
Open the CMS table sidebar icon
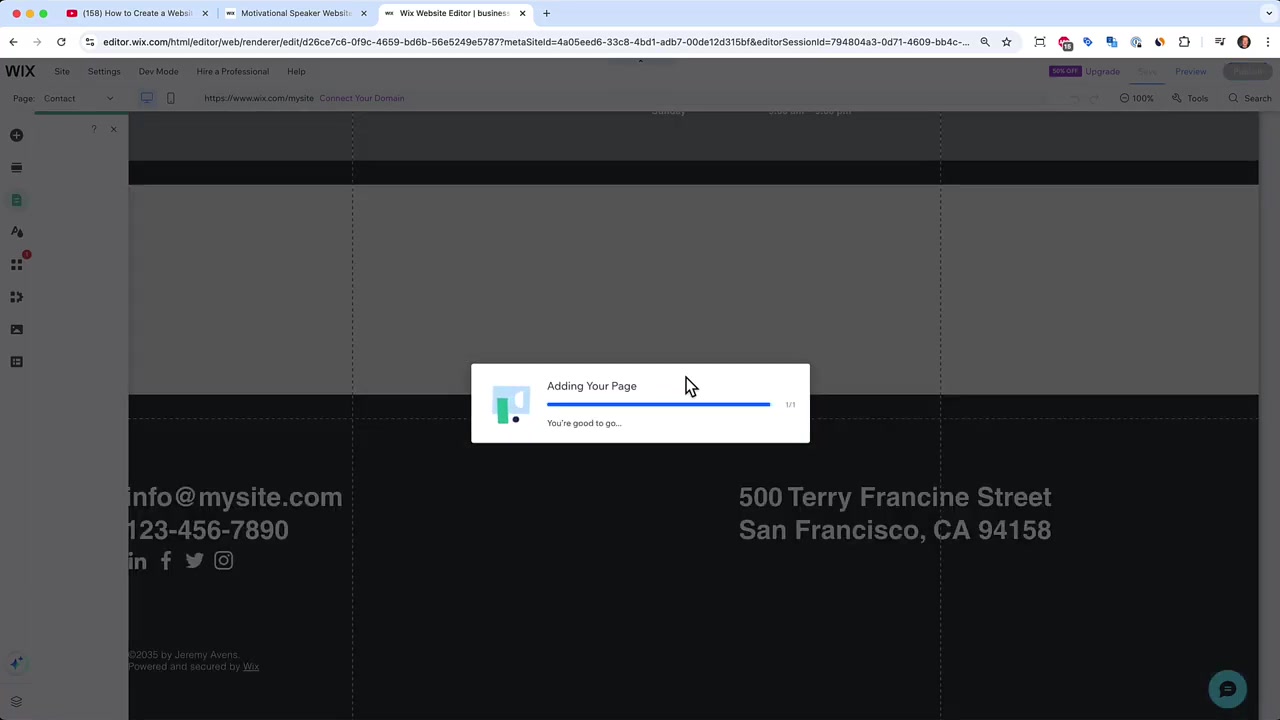click(16, 361)
